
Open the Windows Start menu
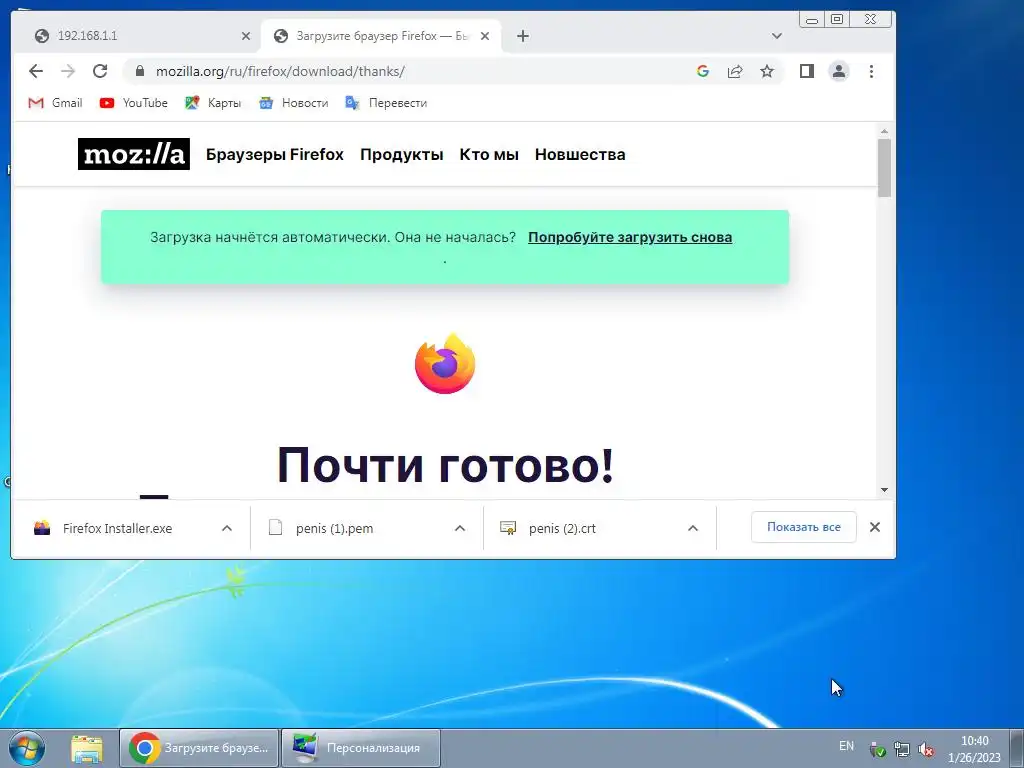[x=26, y=748]
